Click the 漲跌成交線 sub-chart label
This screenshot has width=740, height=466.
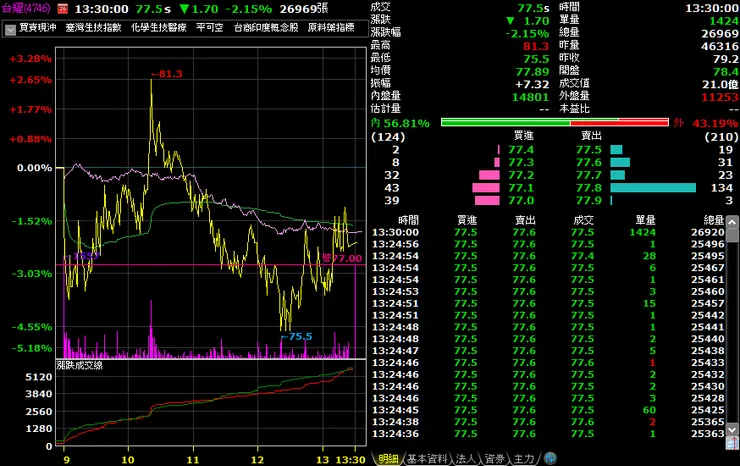pos(80,365)
